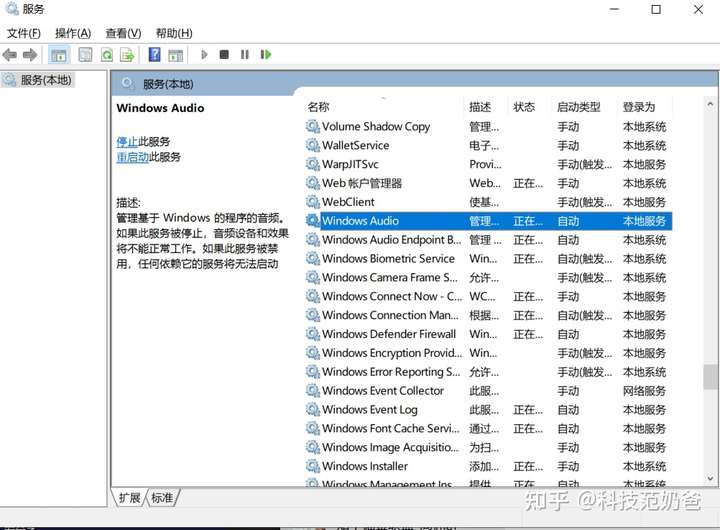Click the 重启动 link to restart service
Screen dimensions: 720x530
coord(133,157)
